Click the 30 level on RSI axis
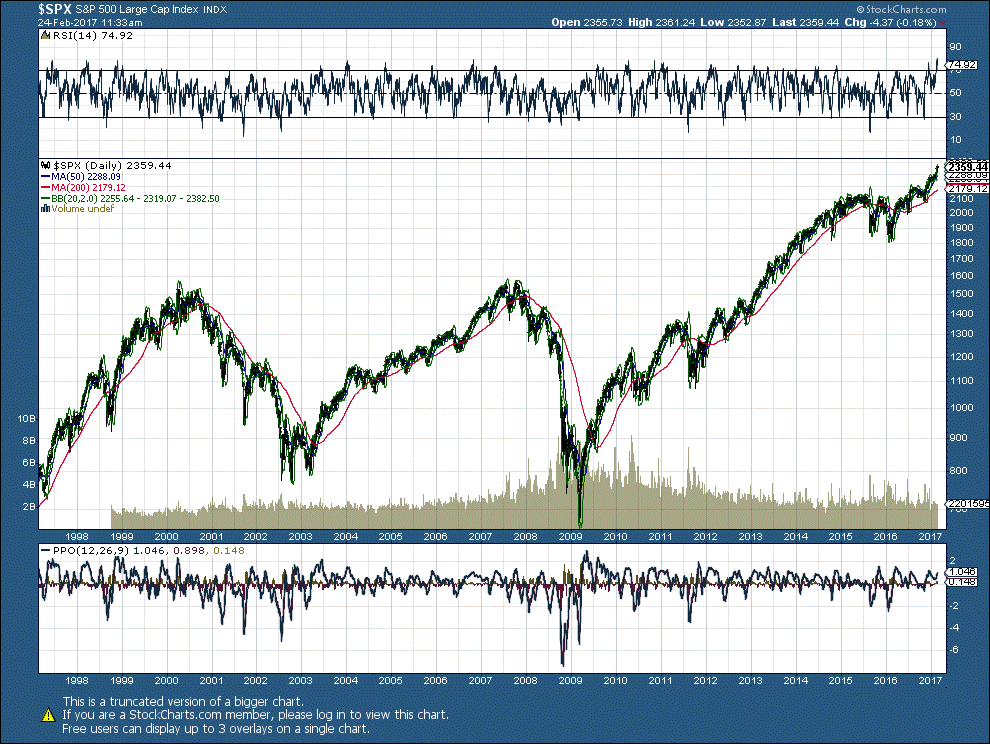990x744 pixels. pos(955,117)
